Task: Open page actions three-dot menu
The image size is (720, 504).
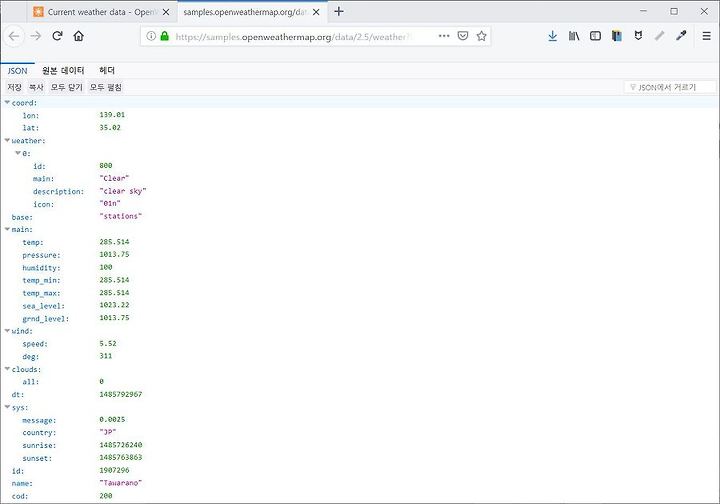Action: pos(444,36)
